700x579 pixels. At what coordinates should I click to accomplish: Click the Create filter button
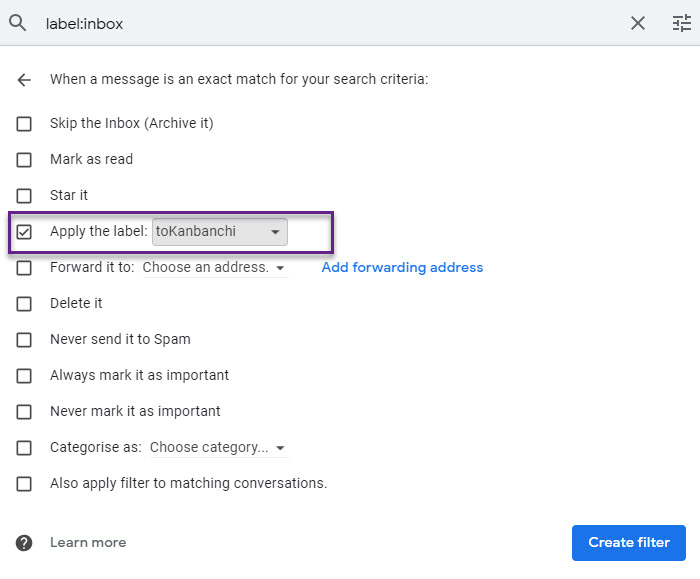point(629,542)
